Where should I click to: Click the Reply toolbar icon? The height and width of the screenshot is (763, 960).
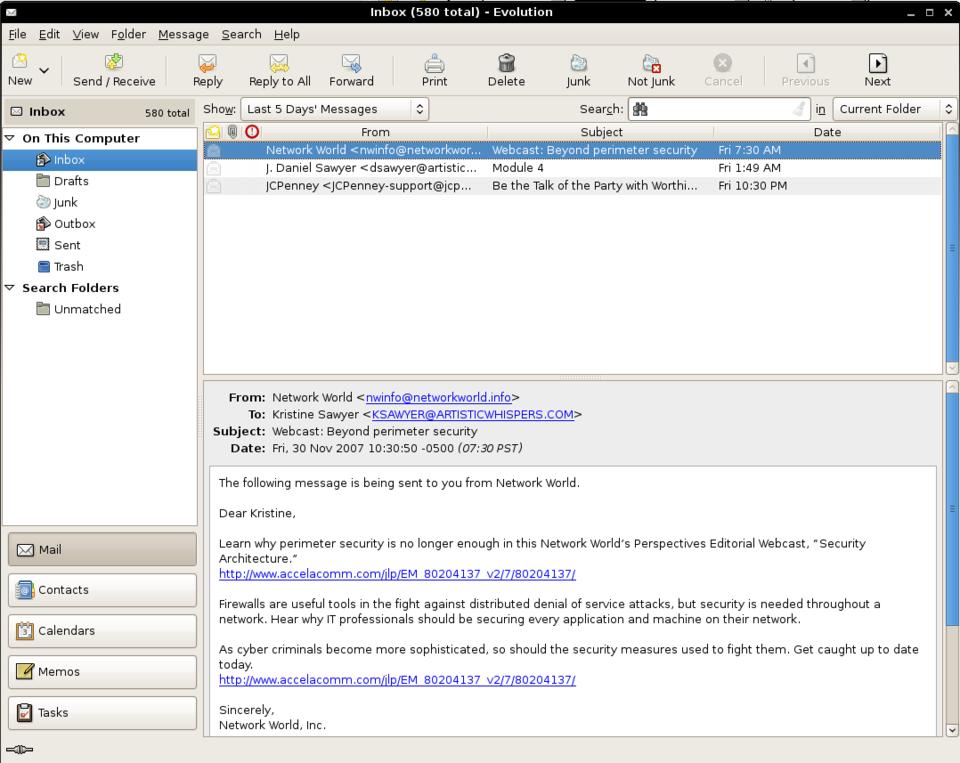click(207, 63)
